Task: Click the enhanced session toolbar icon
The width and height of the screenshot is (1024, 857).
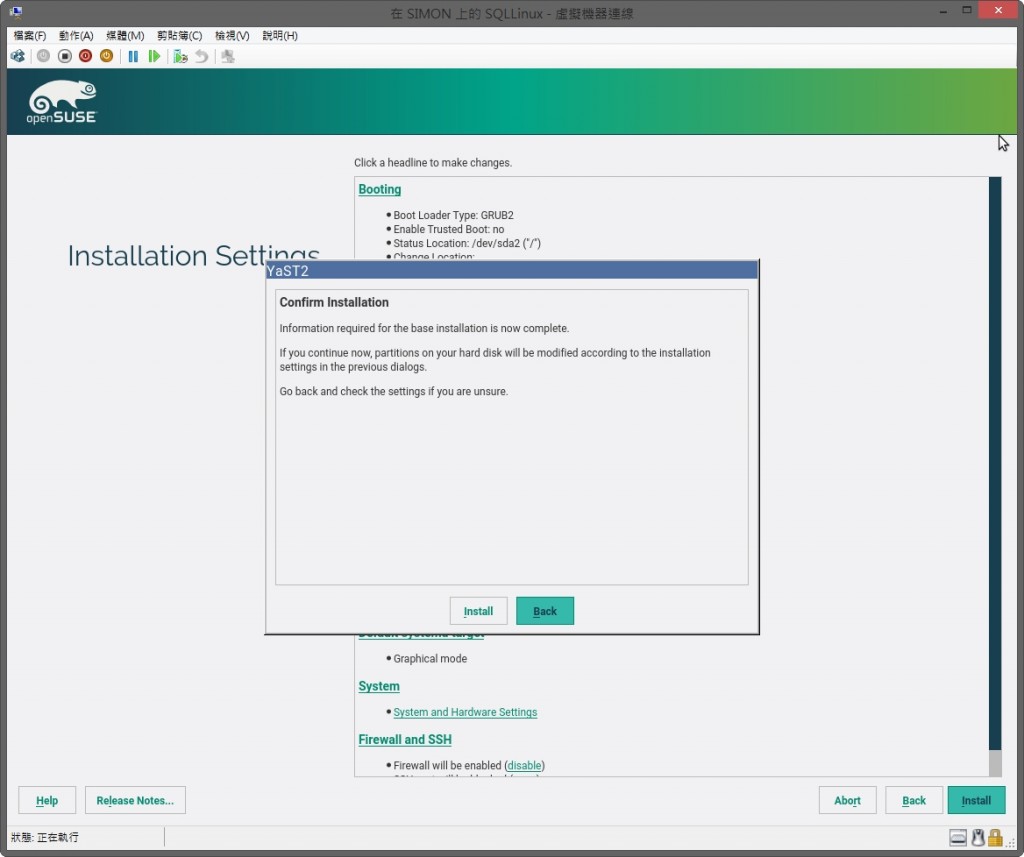Action: tap(228, 56)
